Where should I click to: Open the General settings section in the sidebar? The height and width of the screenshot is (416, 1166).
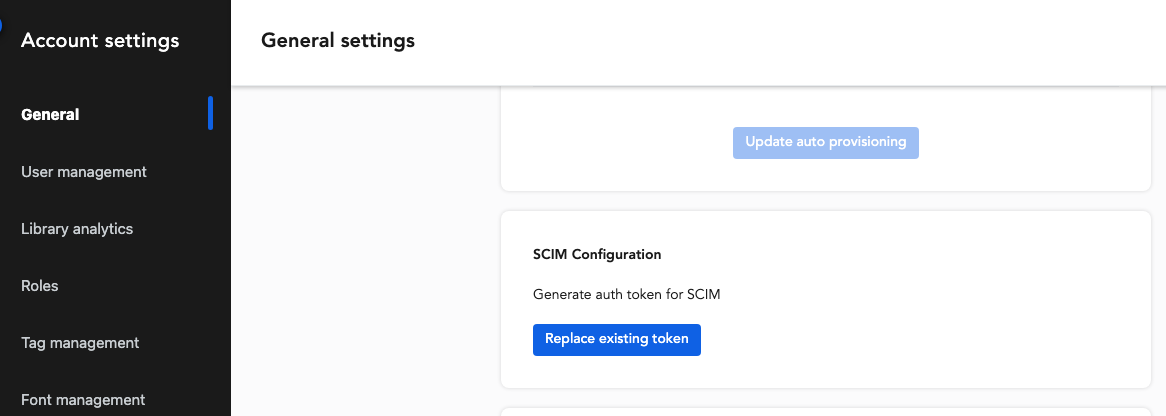[50, 114]
